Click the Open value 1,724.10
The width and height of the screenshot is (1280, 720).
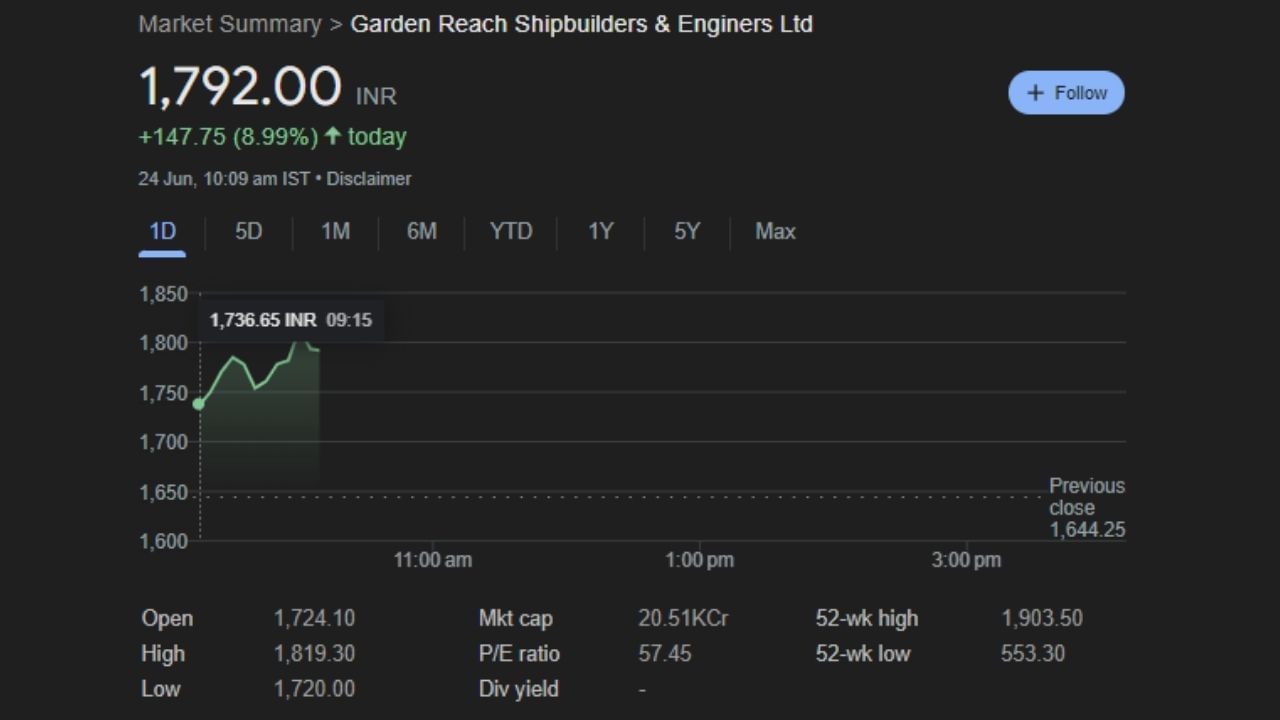tap(314, 619)
